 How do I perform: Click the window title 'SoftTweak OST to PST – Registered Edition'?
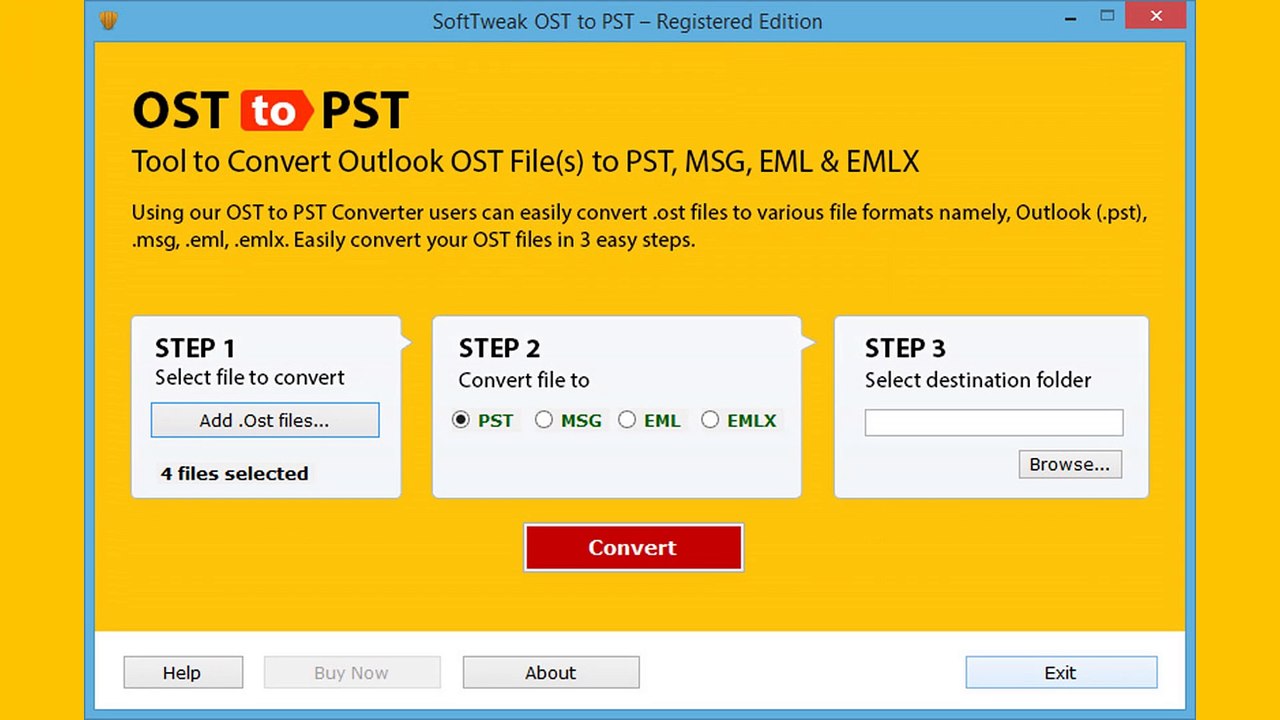coord(627,21)
